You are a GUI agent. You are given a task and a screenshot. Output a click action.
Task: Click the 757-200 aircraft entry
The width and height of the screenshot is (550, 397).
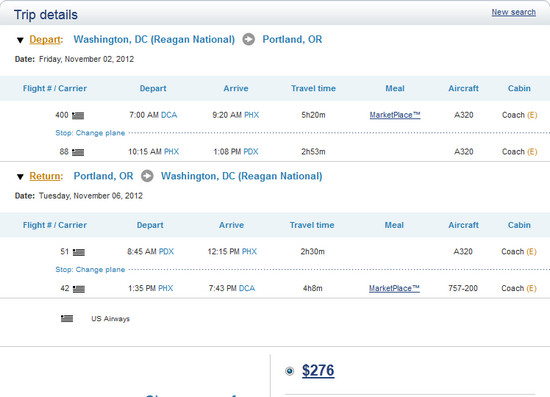point(463,288)
